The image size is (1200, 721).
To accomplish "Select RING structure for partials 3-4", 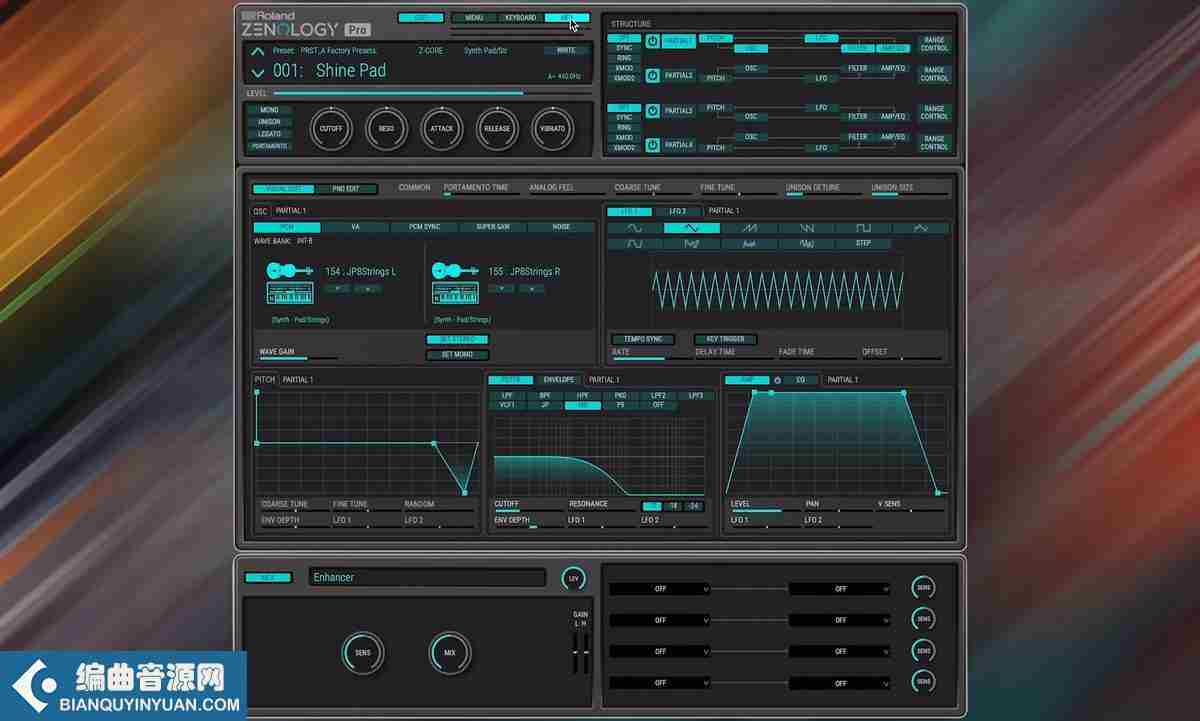I will tap(624, 128).
